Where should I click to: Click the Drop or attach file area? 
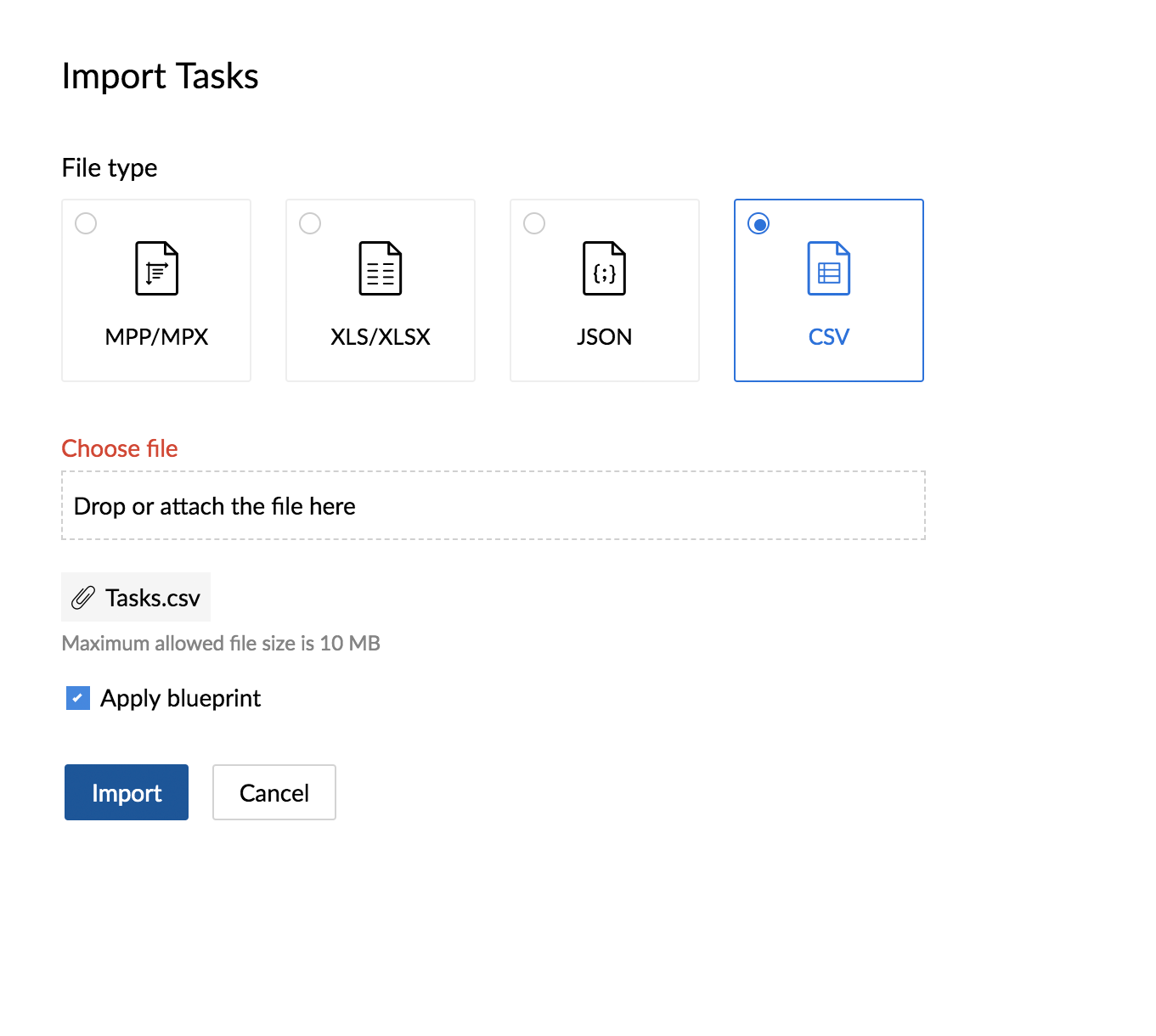pyautogui.click(x=493, y=505)
